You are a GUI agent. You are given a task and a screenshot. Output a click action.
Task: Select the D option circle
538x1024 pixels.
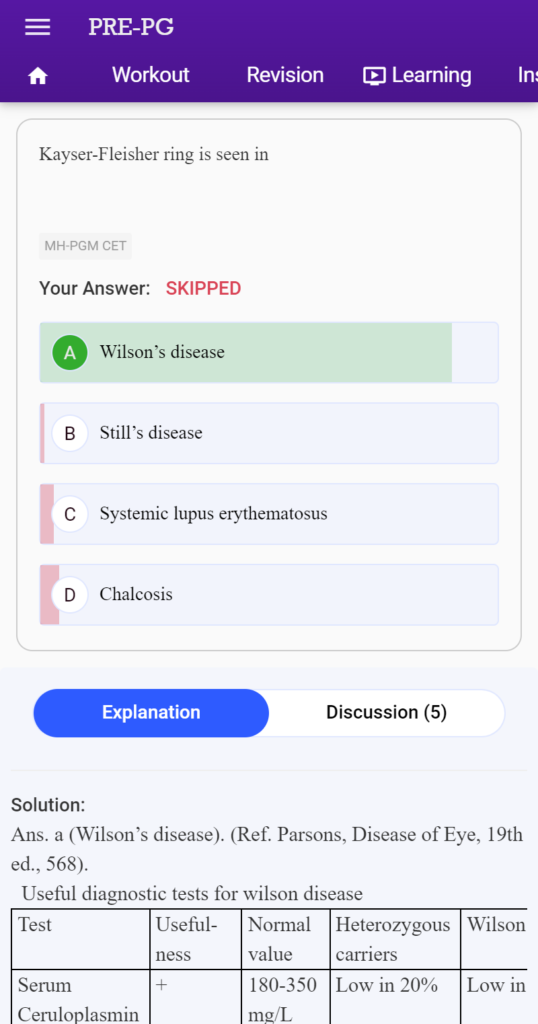[x=70, y=595]
